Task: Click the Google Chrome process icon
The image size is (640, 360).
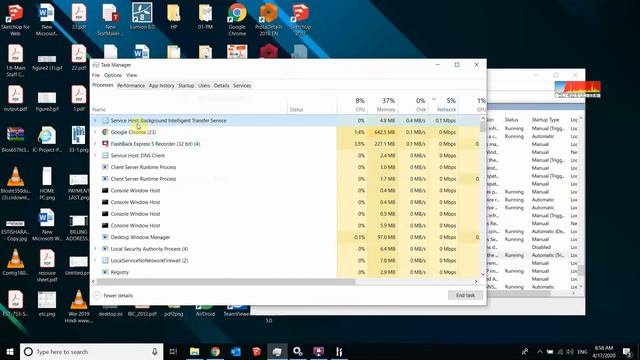Action: coord(105,132)
